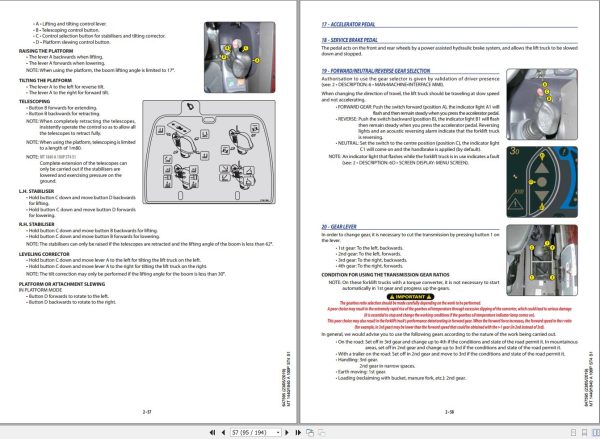Jump to the last page
The width and height of the screenshot is (600, 439).
pos(298,432)
